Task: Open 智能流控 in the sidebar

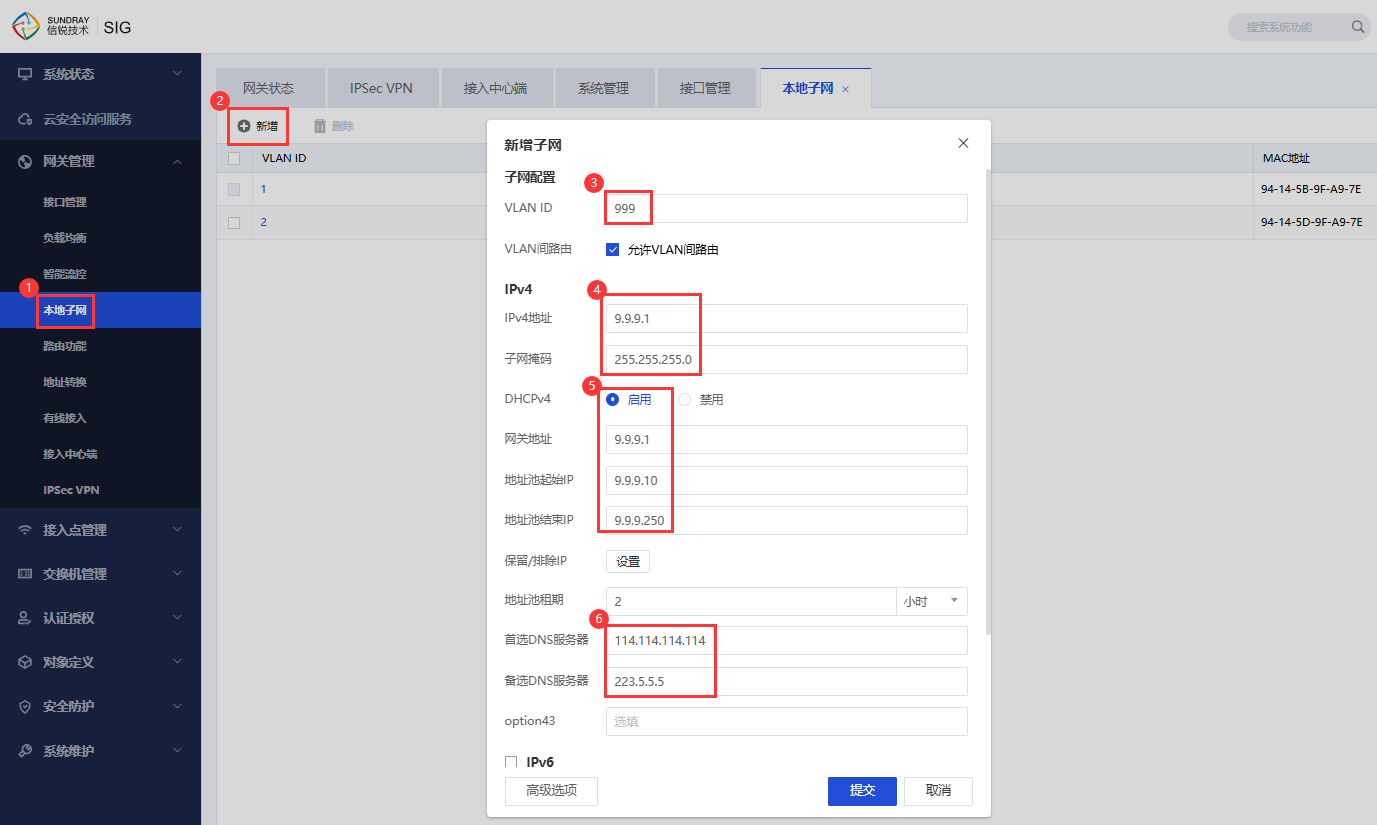Action: pyautogui.click(x=100, y=274)
